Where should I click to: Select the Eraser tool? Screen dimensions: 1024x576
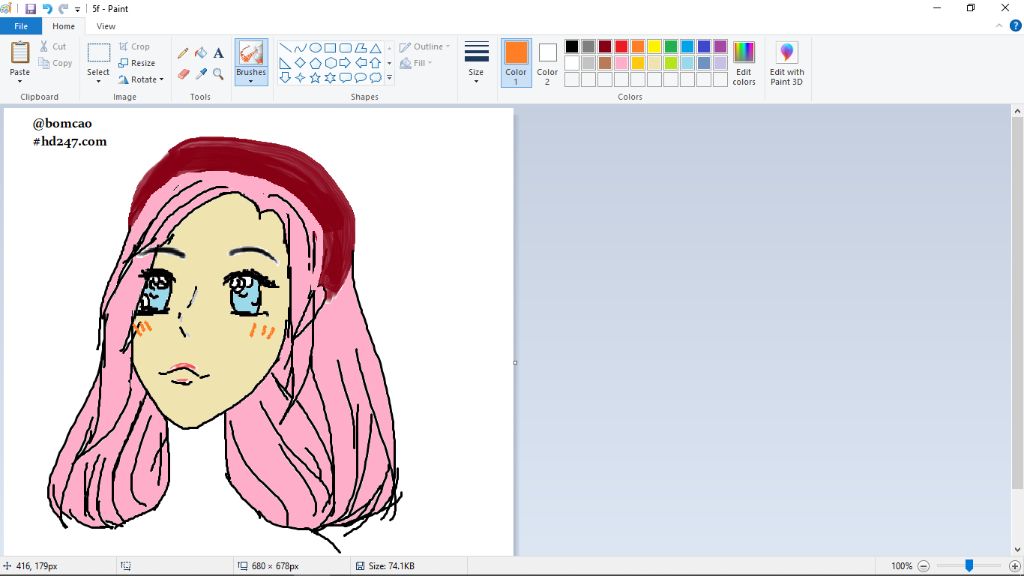[183, 74]
